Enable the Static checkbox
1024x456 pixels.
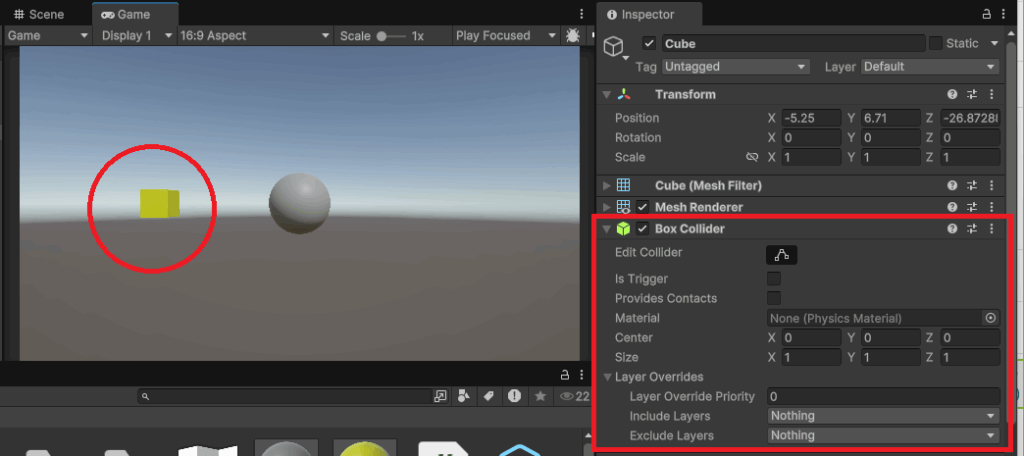pos(935,44)
